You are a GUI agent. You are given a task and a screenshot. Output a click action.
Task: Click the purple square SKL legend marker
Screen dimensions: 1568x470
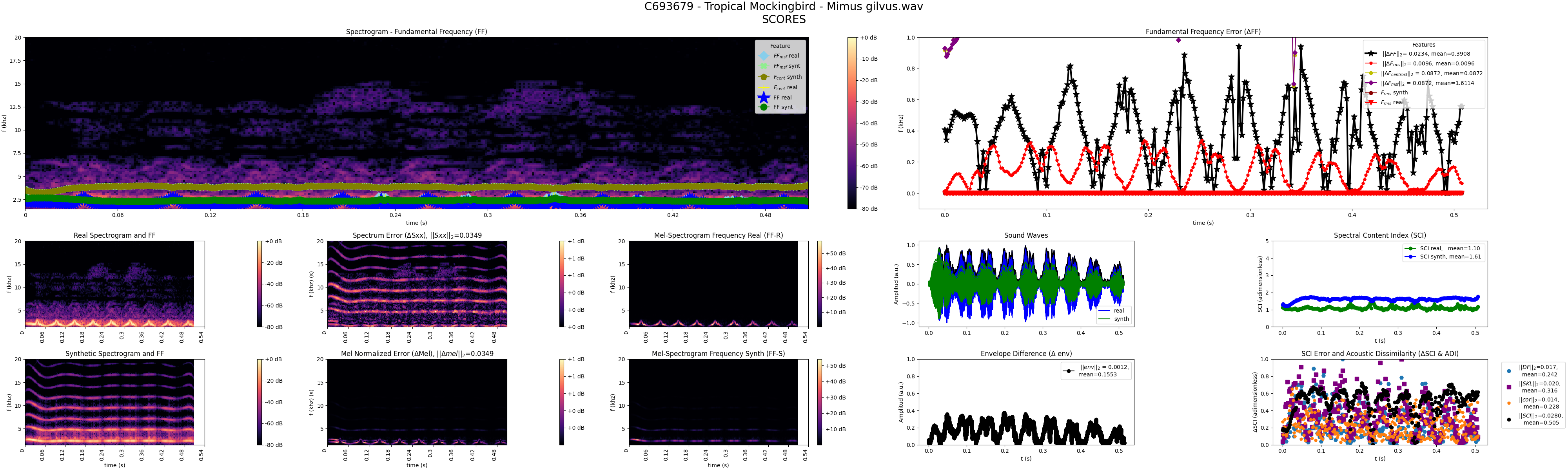pyautogui.click(x=1508, y=387)
